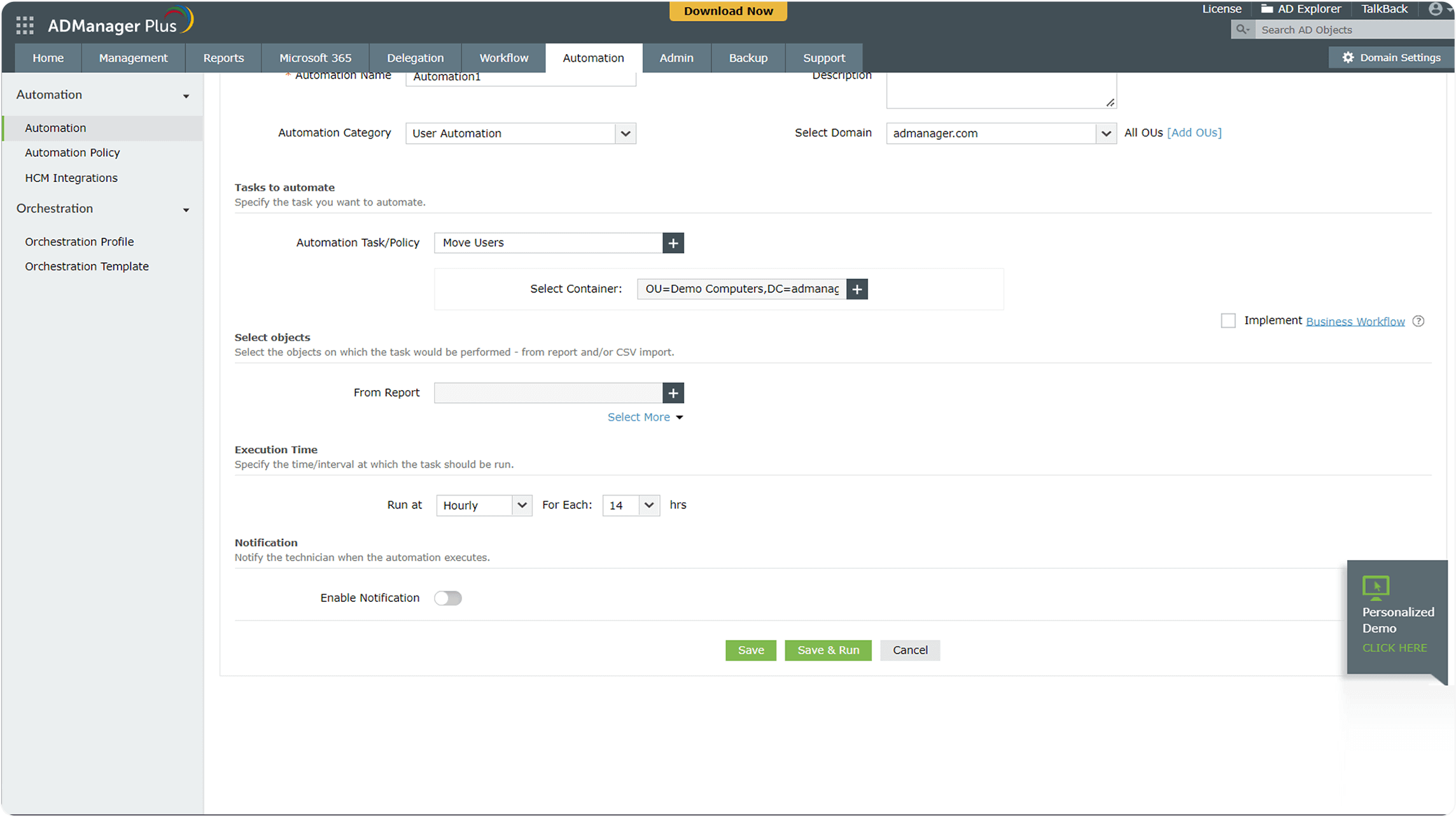
Task: Click inside the Description text area
Action: click(x=1001, y=89)
